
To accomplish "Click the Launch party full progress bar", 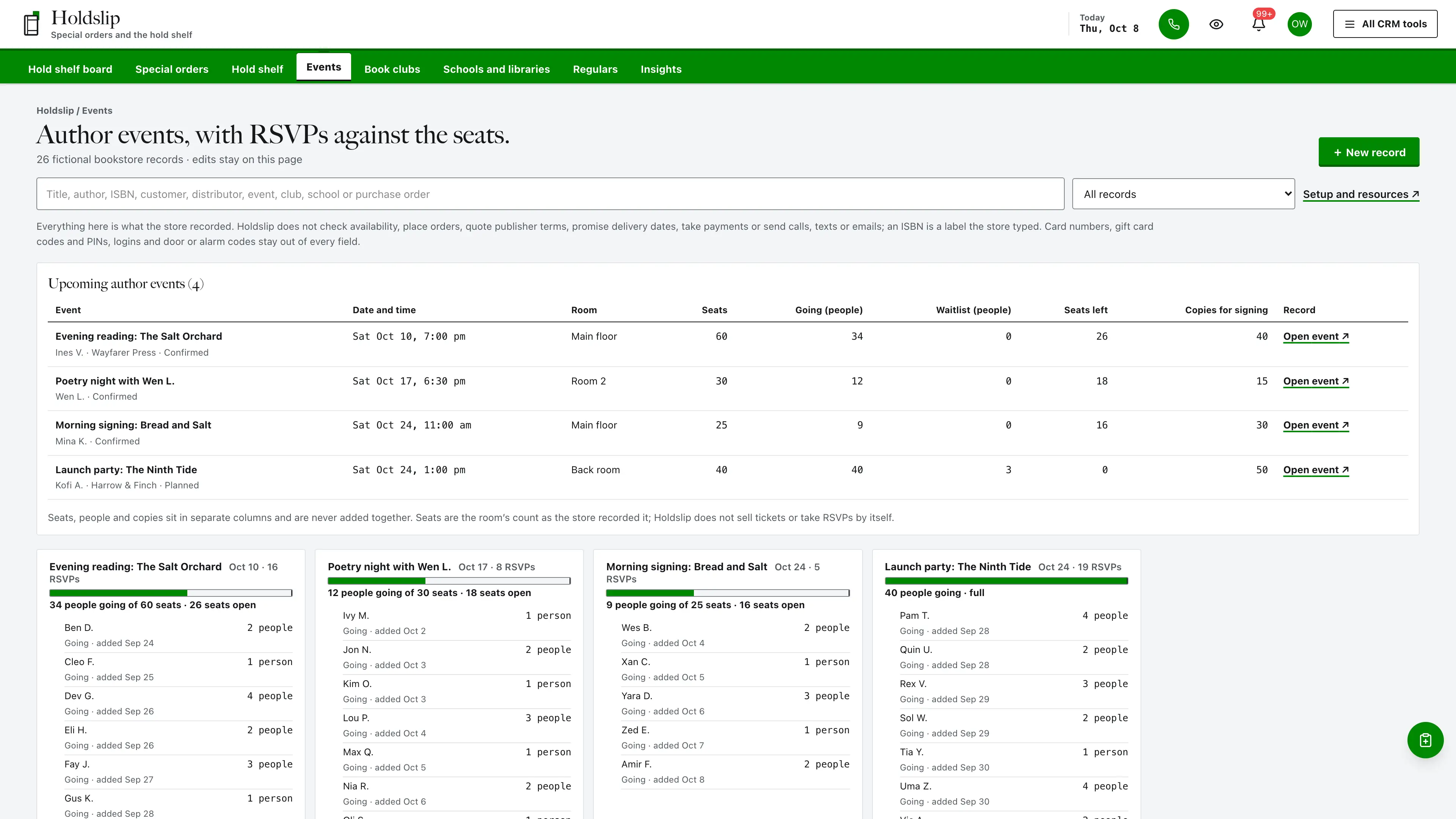I will (x=1006, y=581).
